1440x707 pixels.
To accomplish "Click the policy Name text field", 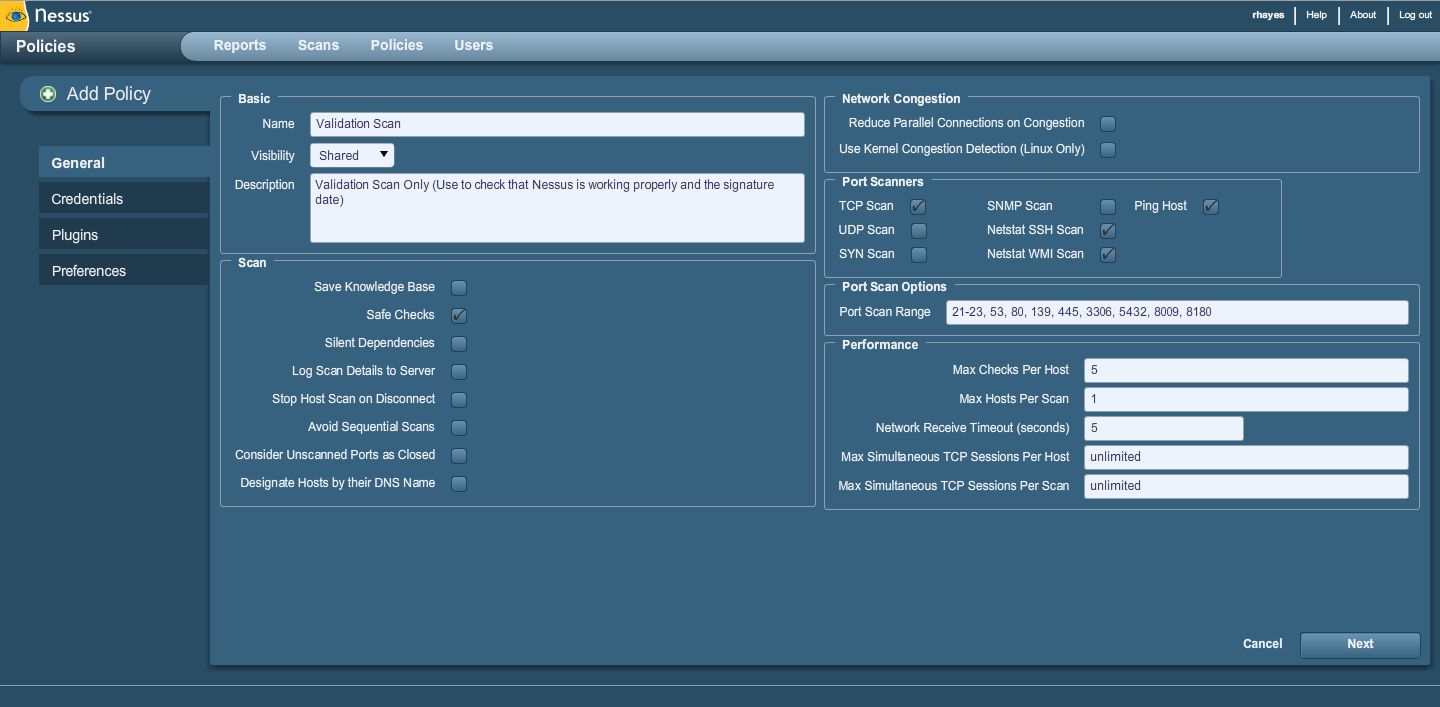I will pyautogui.click(x=557, y=124).
